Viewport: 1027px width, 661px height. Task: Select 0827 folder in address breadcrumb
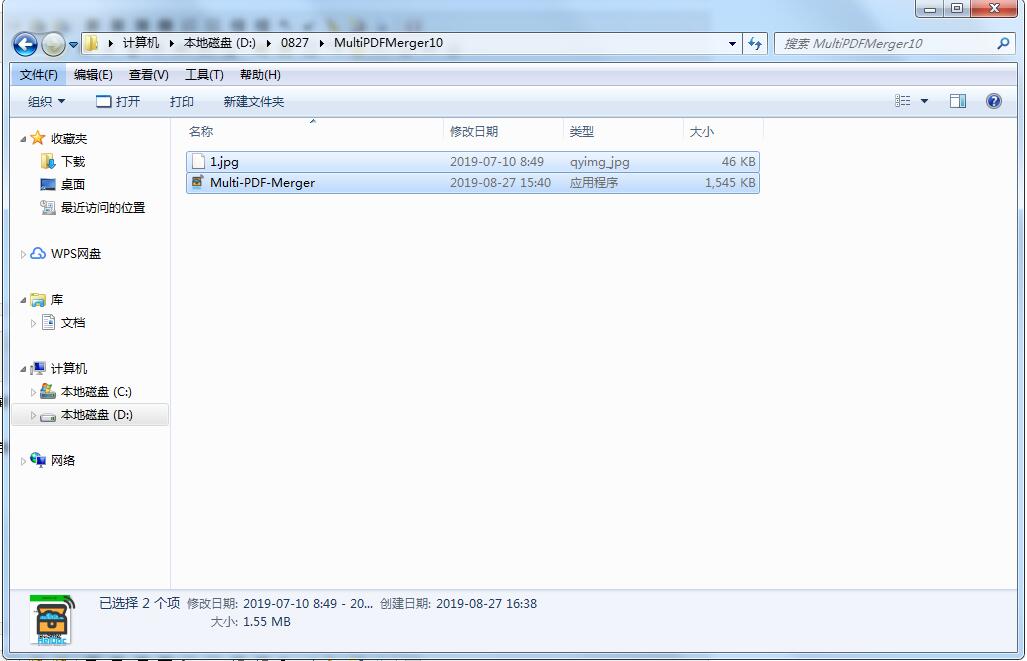coord(295,43)
